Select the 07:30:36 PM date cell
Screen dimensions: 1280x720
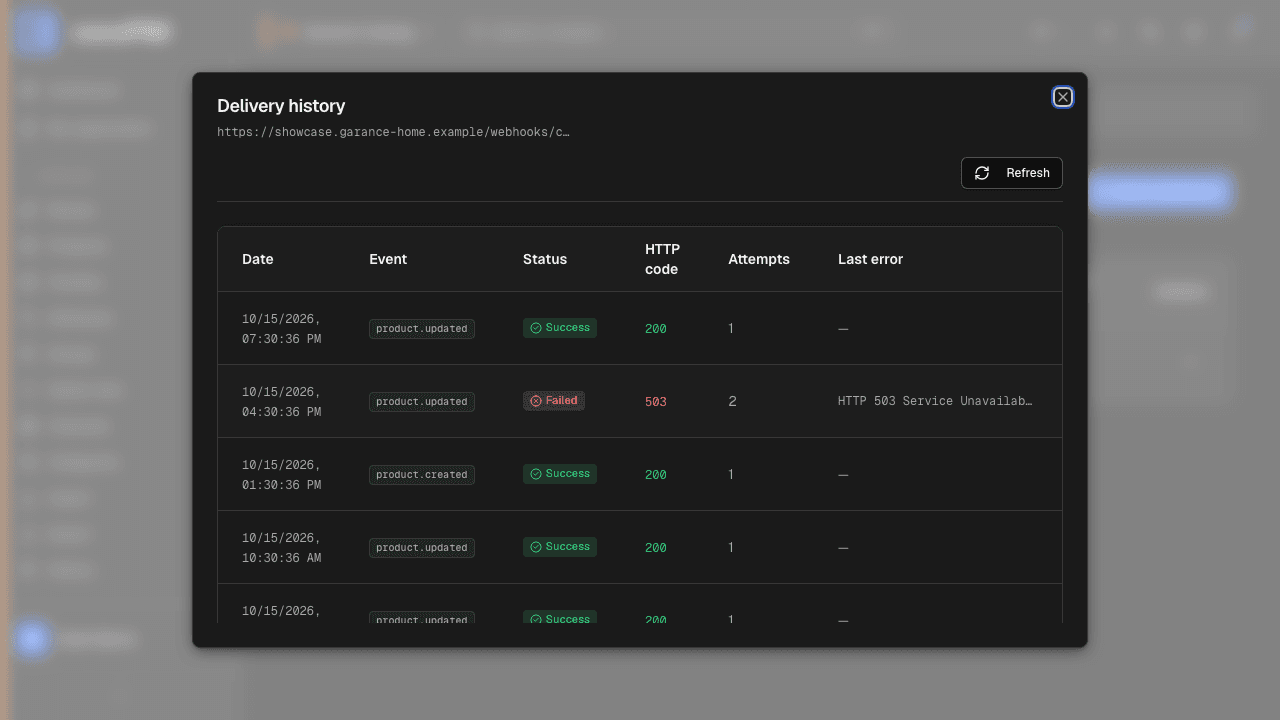pyautogui.click(x=282, y=329)
